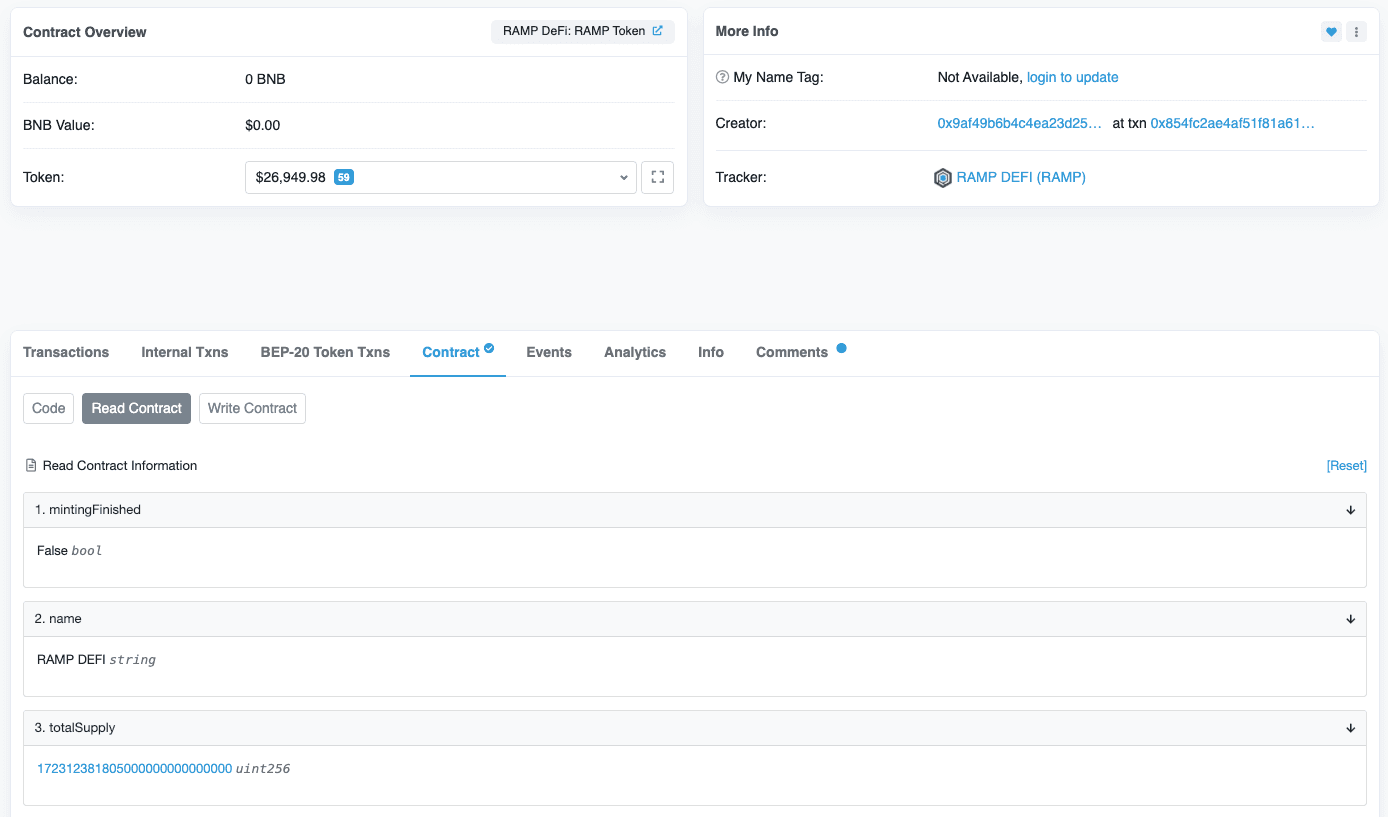The height and width of the screenshot is (817, 1388).
Task: Click the My Name Tag help icon
Action: click(723, 77)
